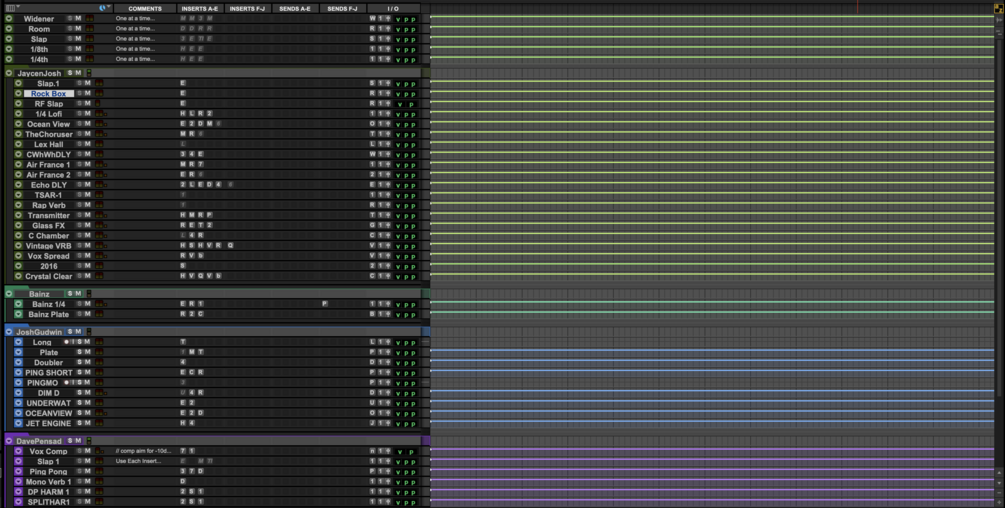This screenshot has width=1005, height=508.
Task: Open insert D on the Mono Verb 1 track
Action: click(x=183, y=482)
